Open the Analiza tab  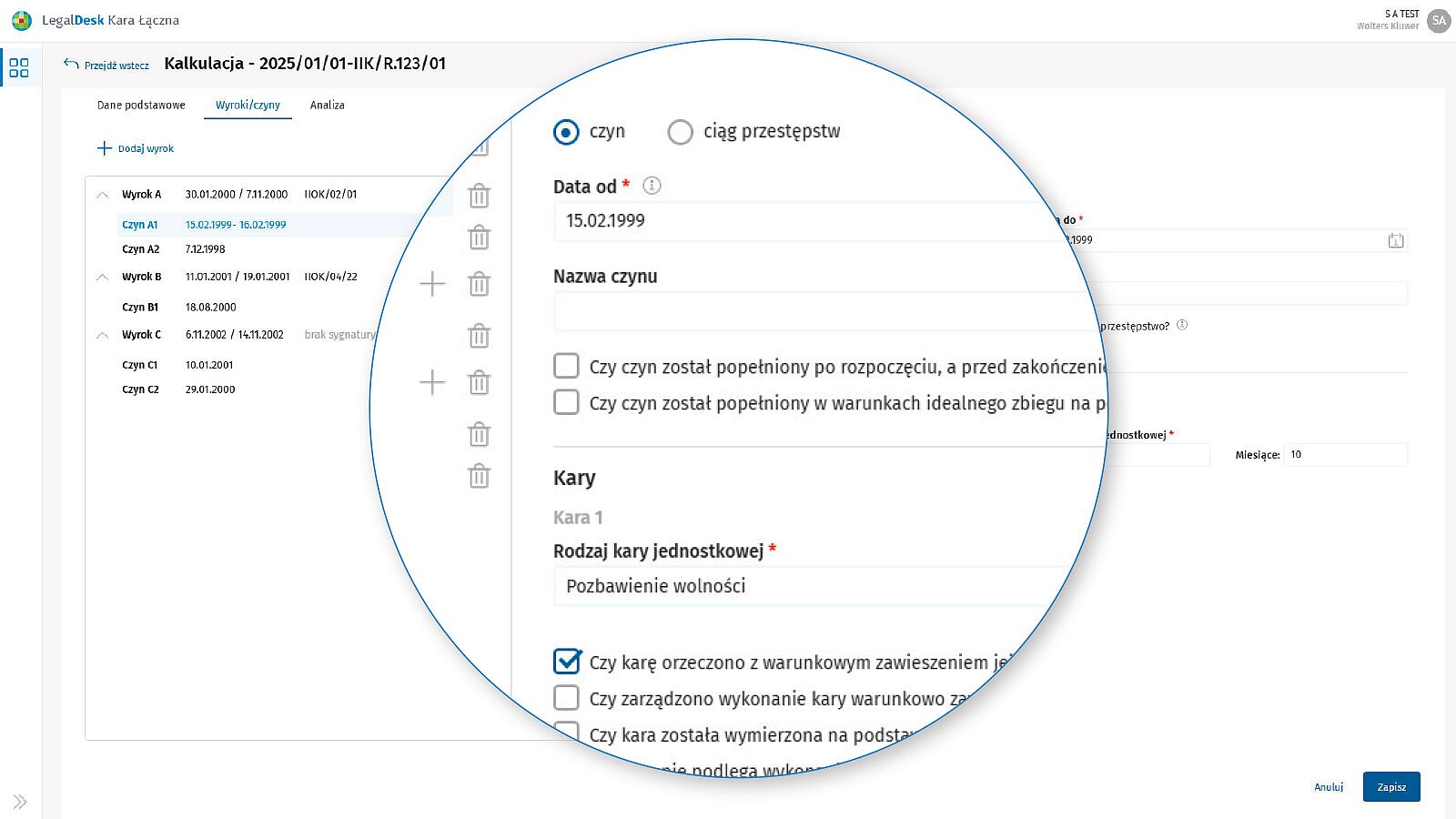[327, 106]
